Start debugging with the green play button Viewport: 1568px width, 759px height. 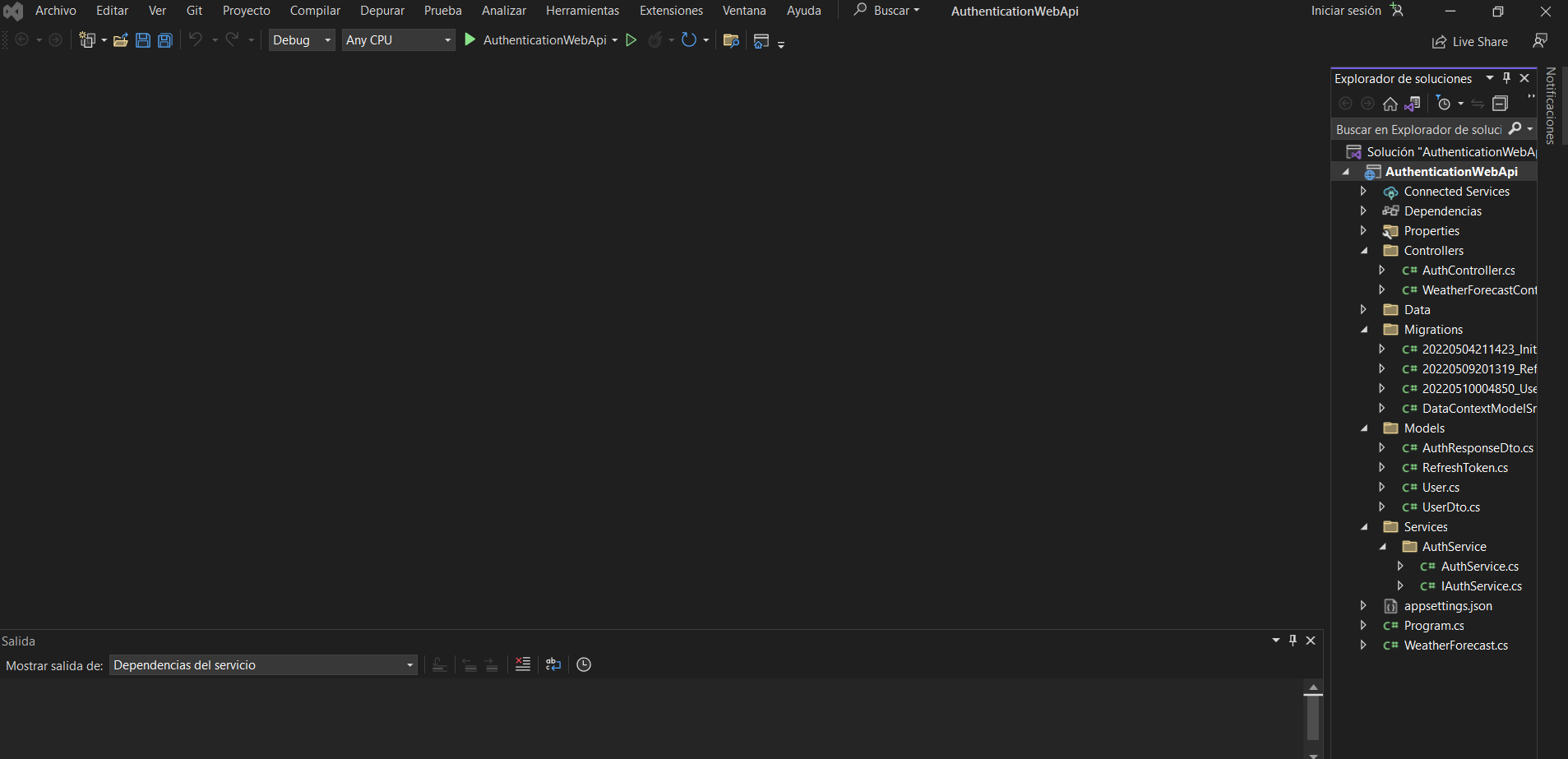point(470,39)
